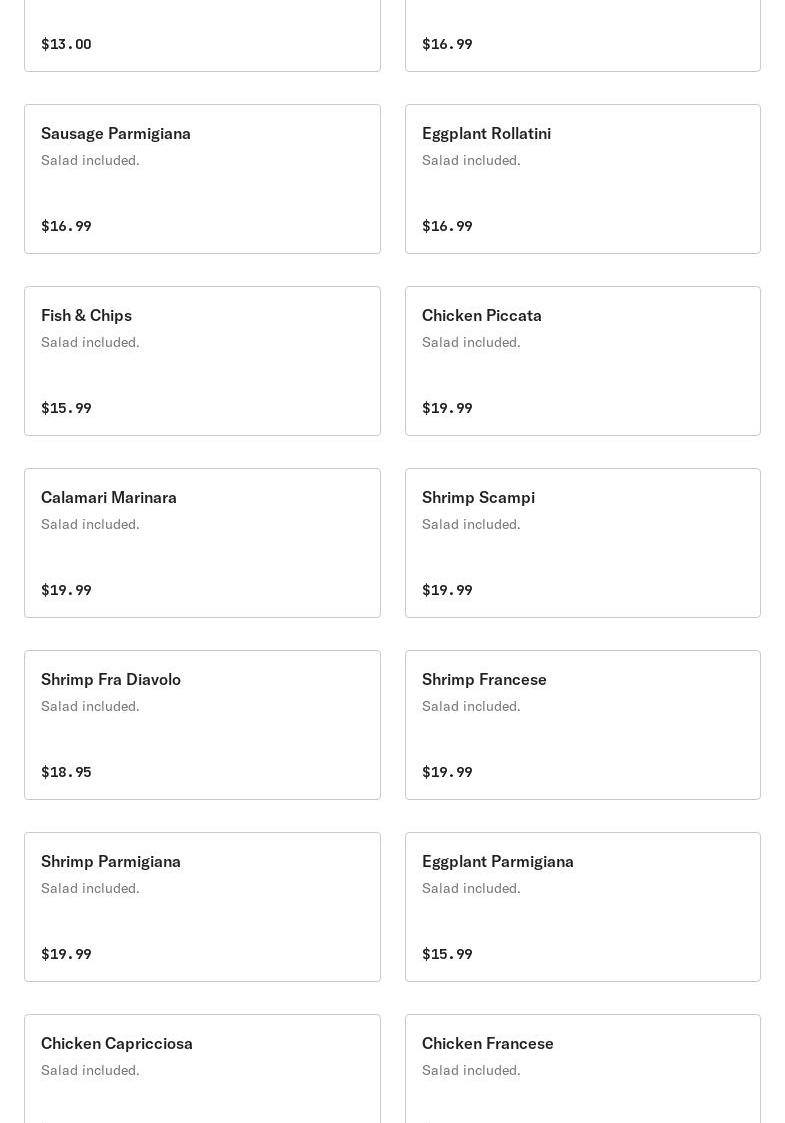Click the $15.99 price under Fish & Chips
785x1123 pixels.
click(x=66, y=408)
